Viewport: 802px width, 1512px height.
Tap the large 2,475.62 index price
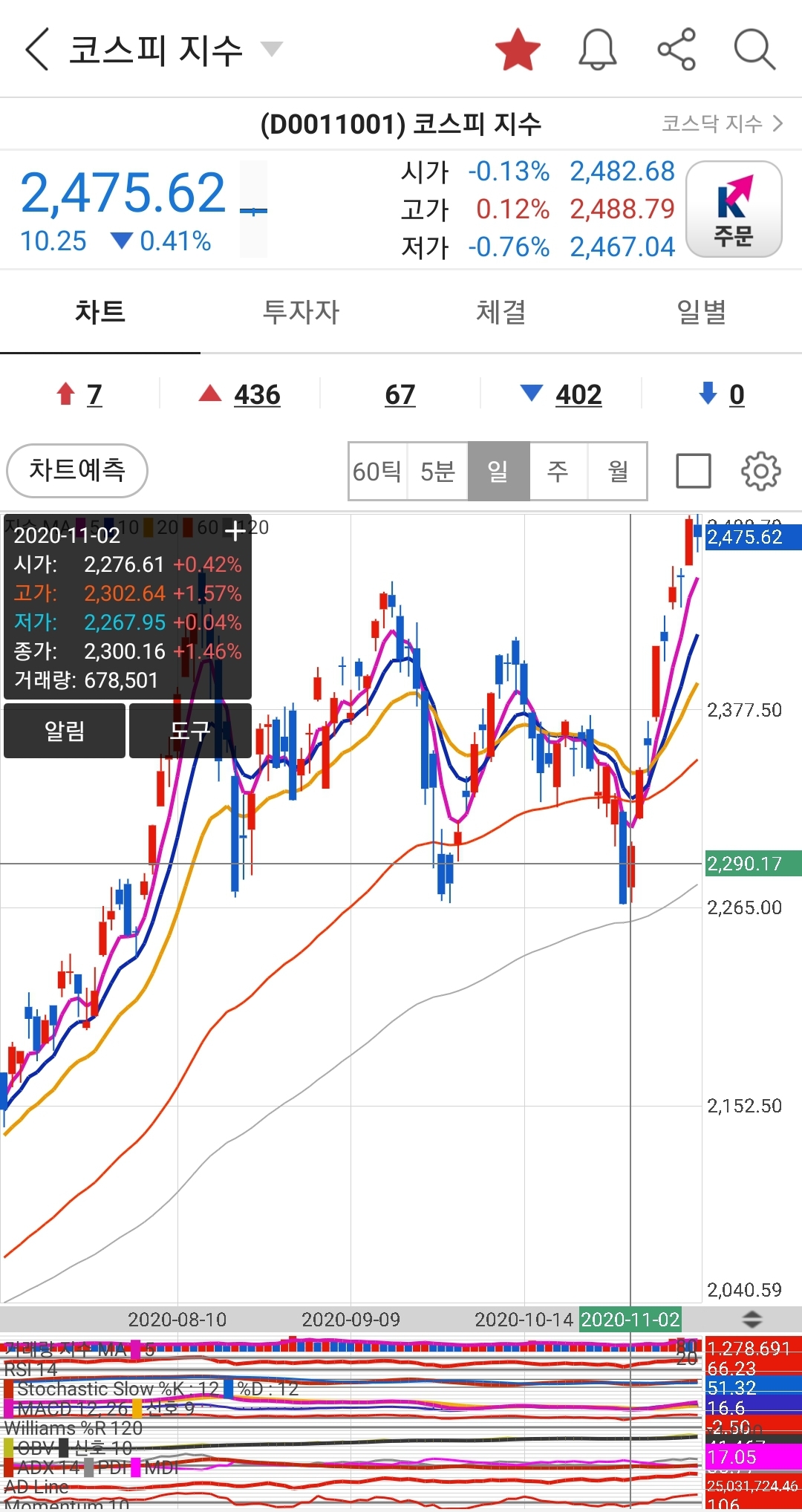pyautogui.click(x=123, y=192)
